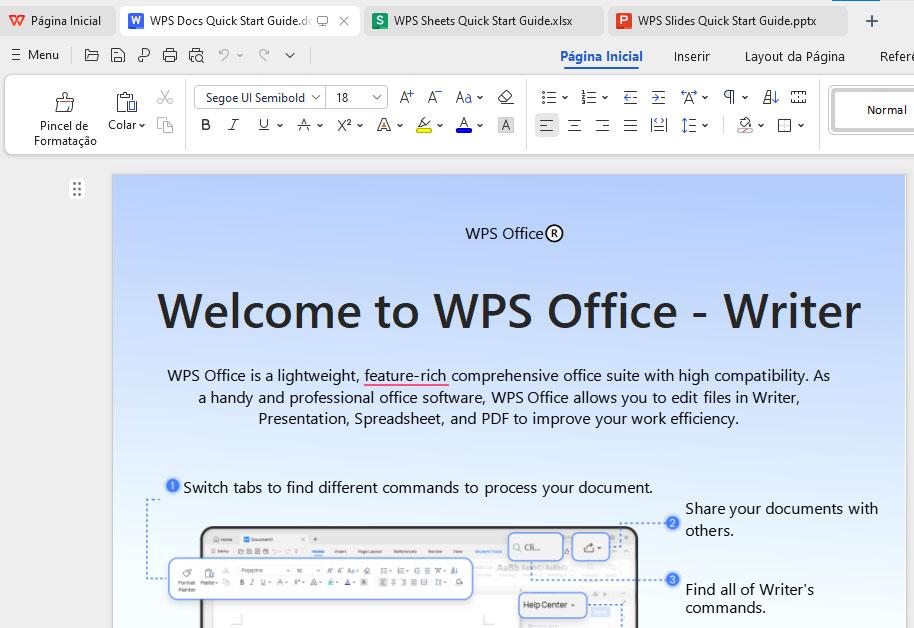Click the Save icon in quick toolbar
The width and height of the screenshot is (914, 628).
tap(118, 55)
